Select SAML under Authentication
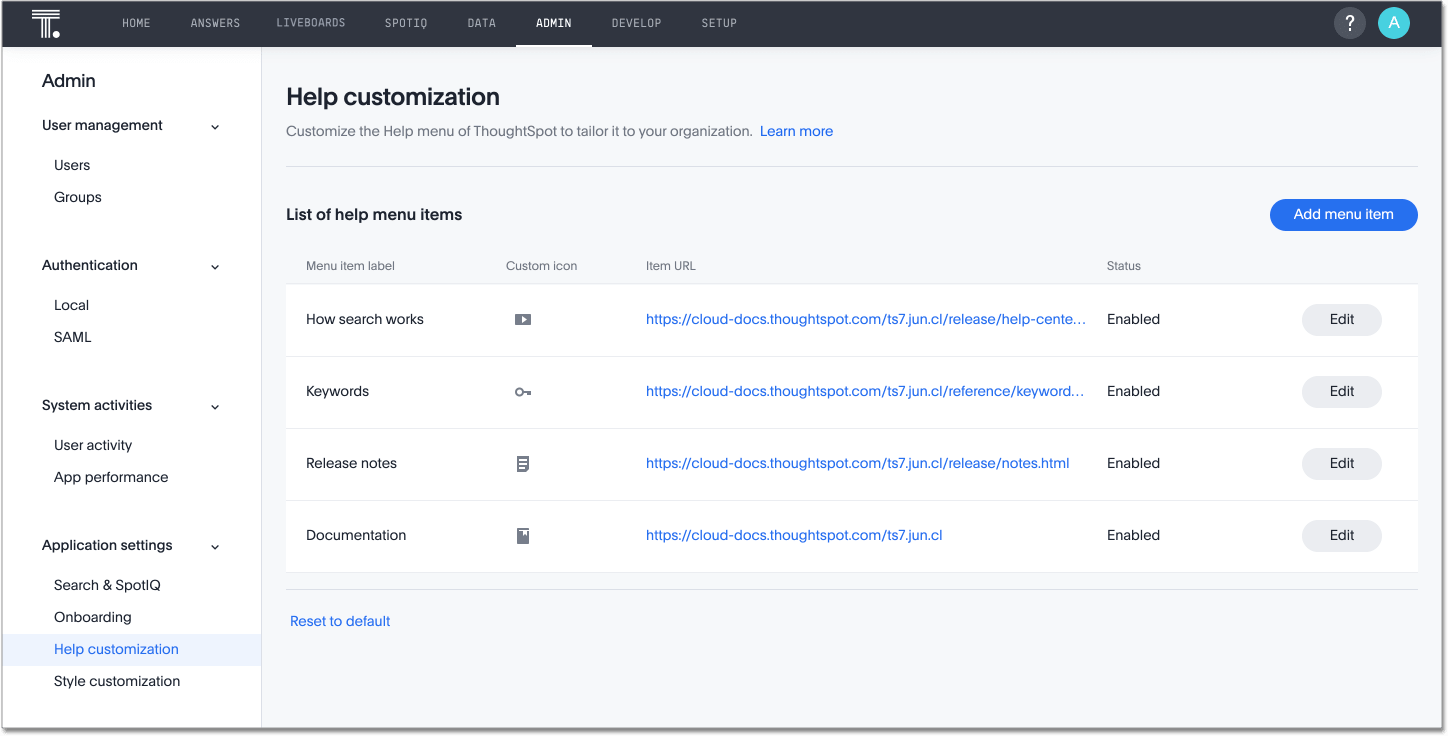Image resolution: width=1448 pixels, height=736 pixels. pyautogui.click(x=72, y=337)
